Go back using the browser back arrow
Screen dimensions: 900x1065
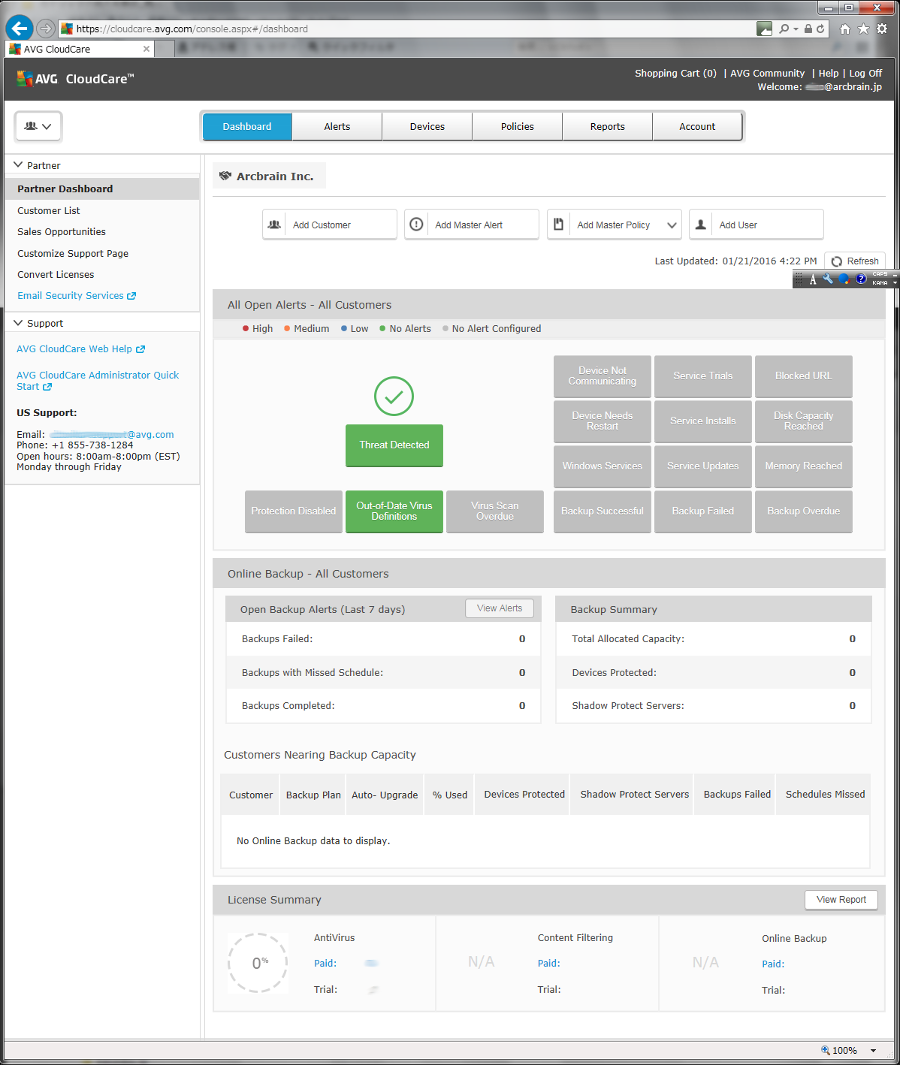click(x=19, y=29)
